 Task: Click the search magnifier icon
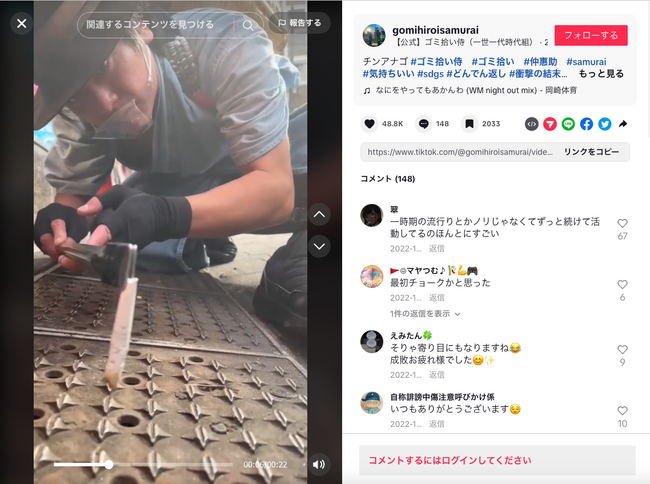point(248,25)
